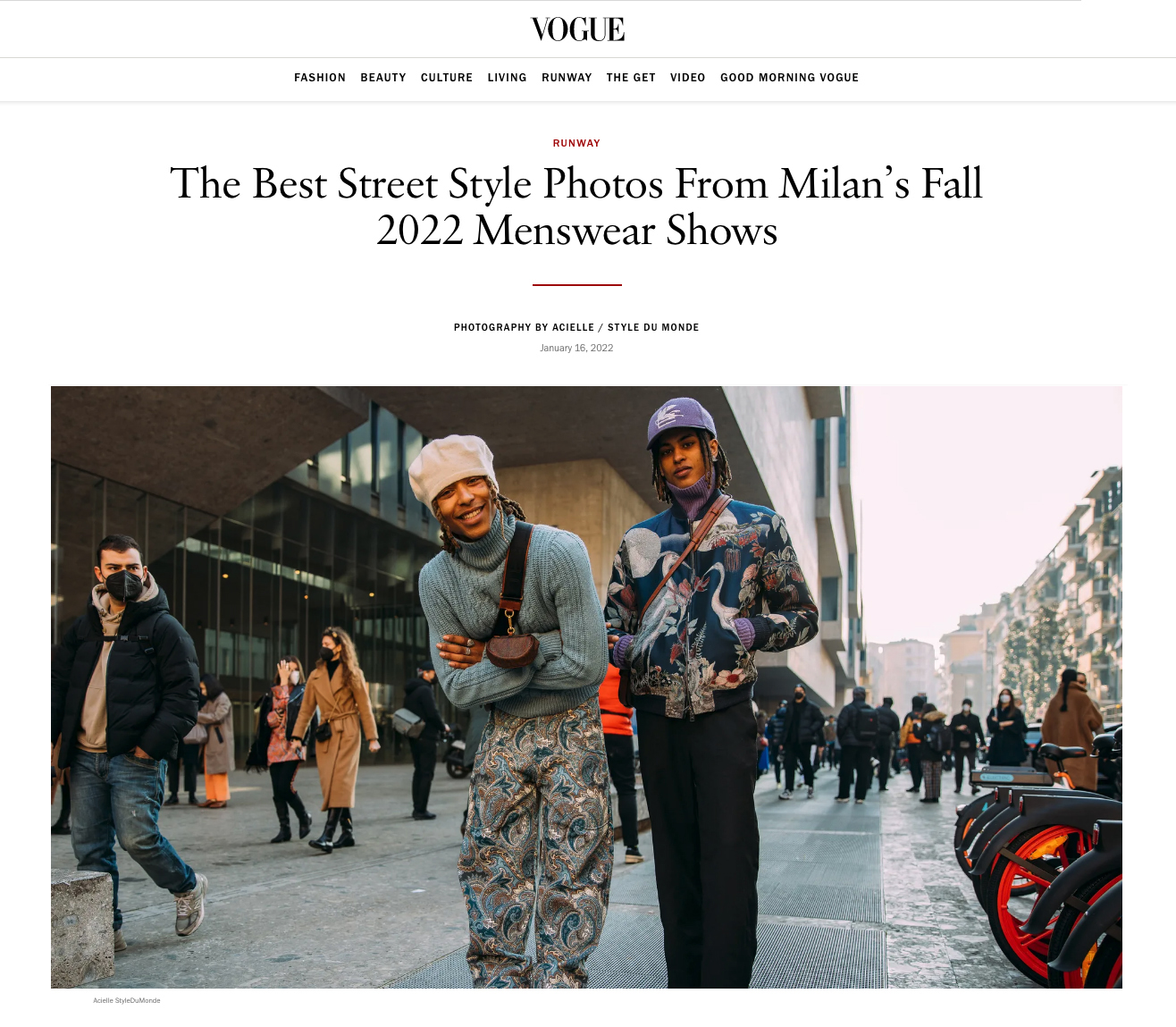Open the Beauty navigation section
This screenshot has height=1027, width=1176.
tap(383, 78)
